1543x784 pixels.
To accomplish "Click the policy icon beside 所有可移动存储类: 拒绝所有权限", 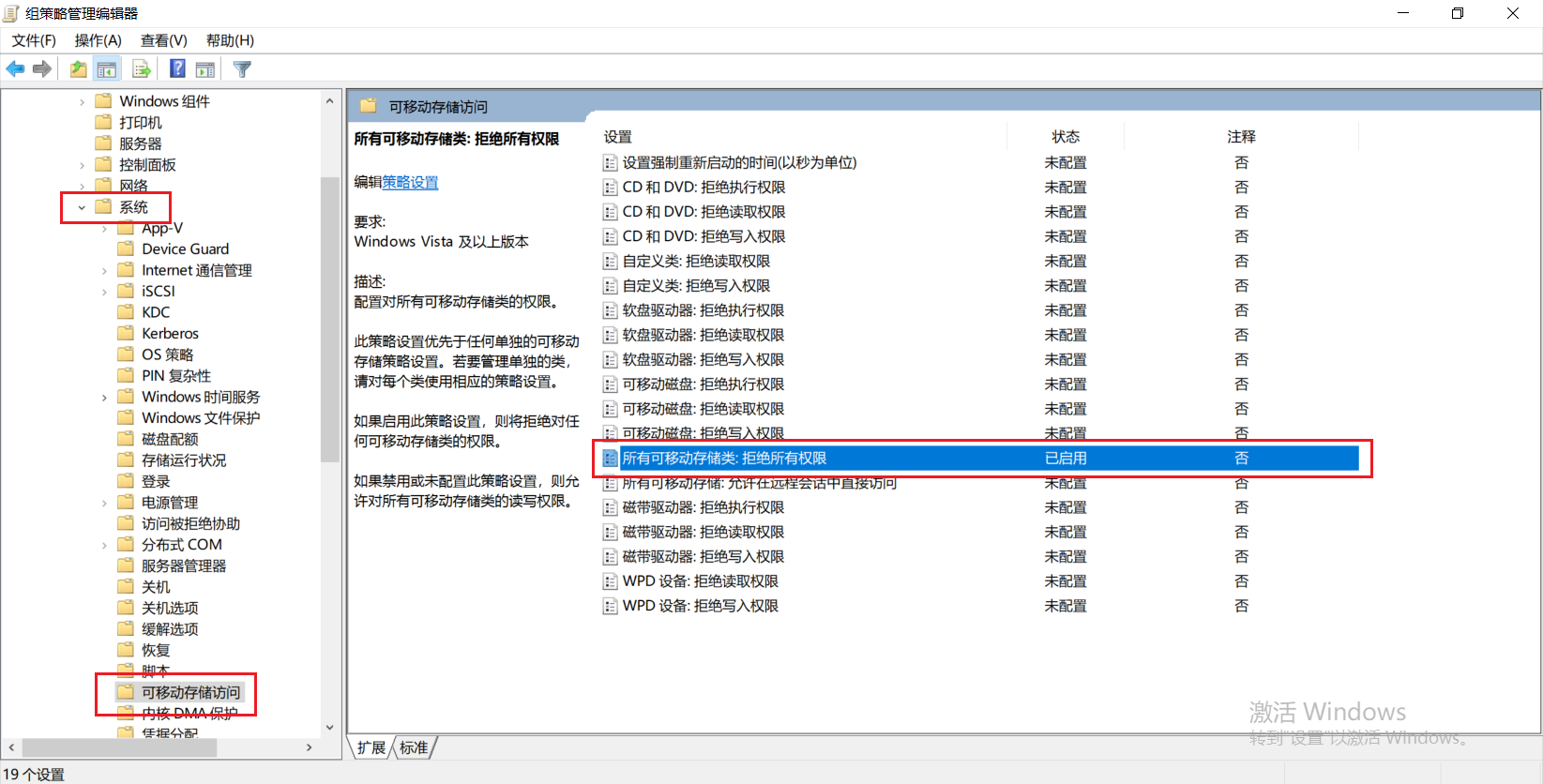I will [611, 459].
